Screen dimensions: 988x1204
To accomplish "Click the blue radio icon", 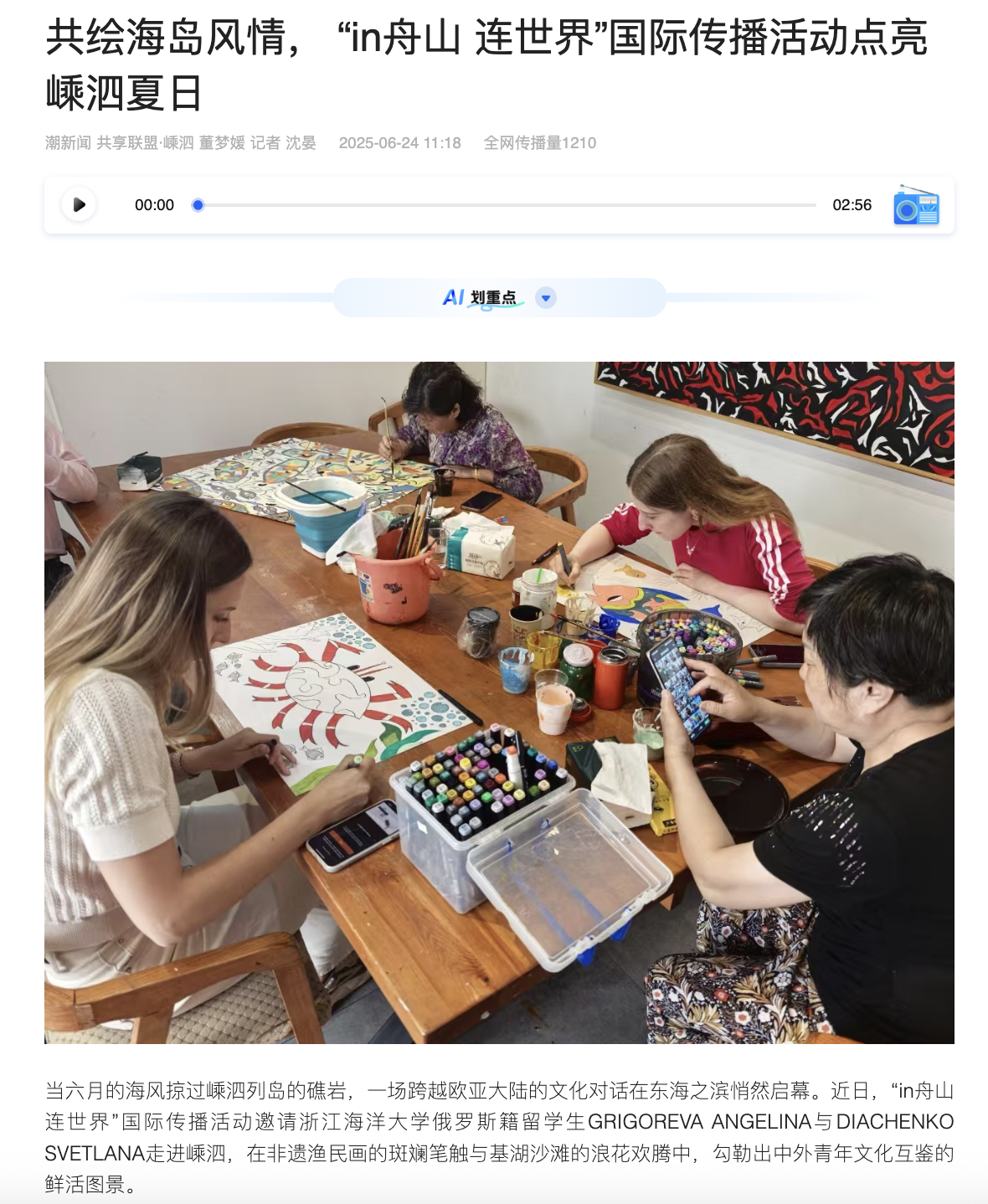I will (x=916, y=205).
